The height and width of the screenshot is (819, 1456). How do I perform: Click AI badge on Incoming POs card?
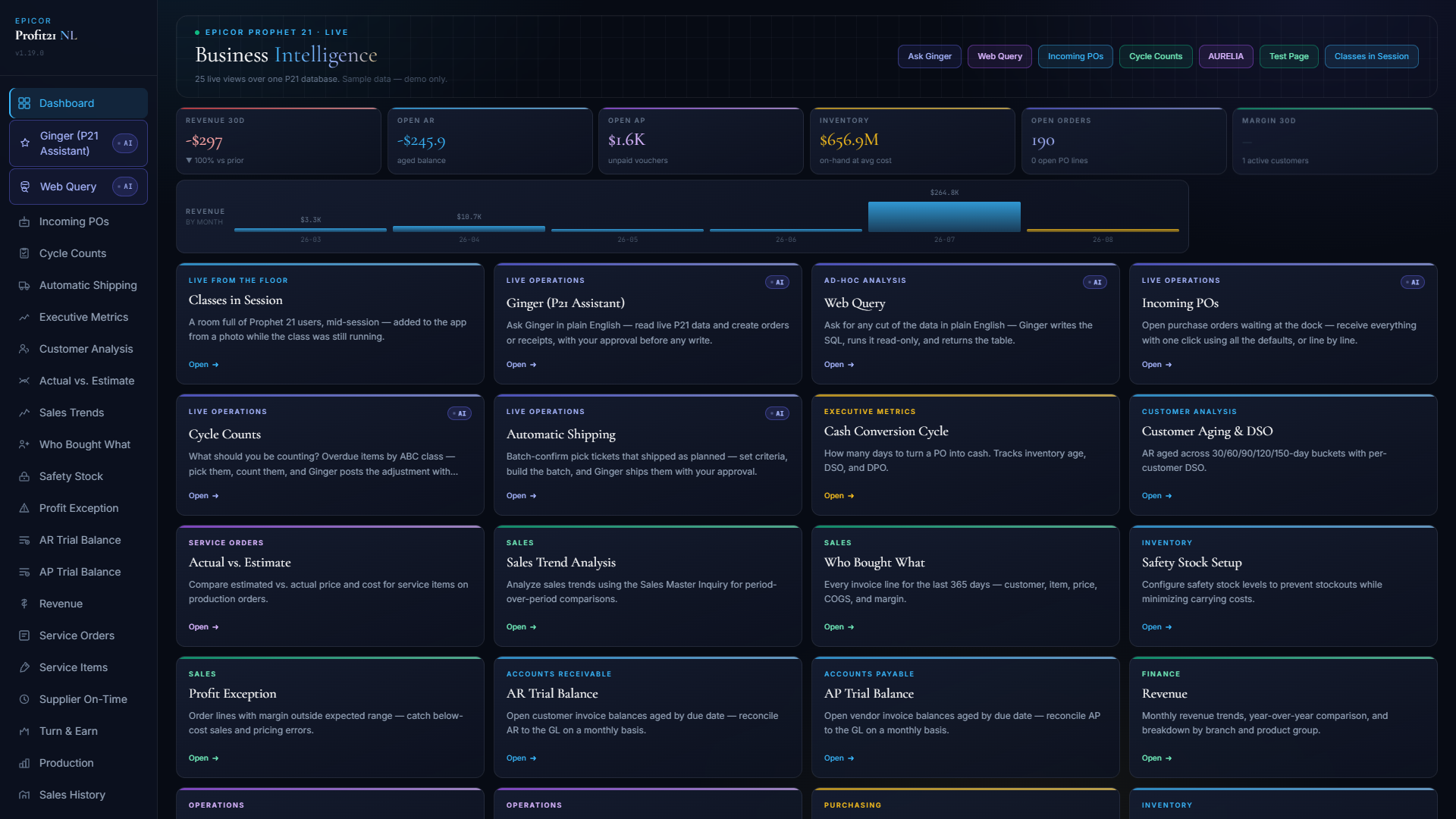[x=1412, y=282]
